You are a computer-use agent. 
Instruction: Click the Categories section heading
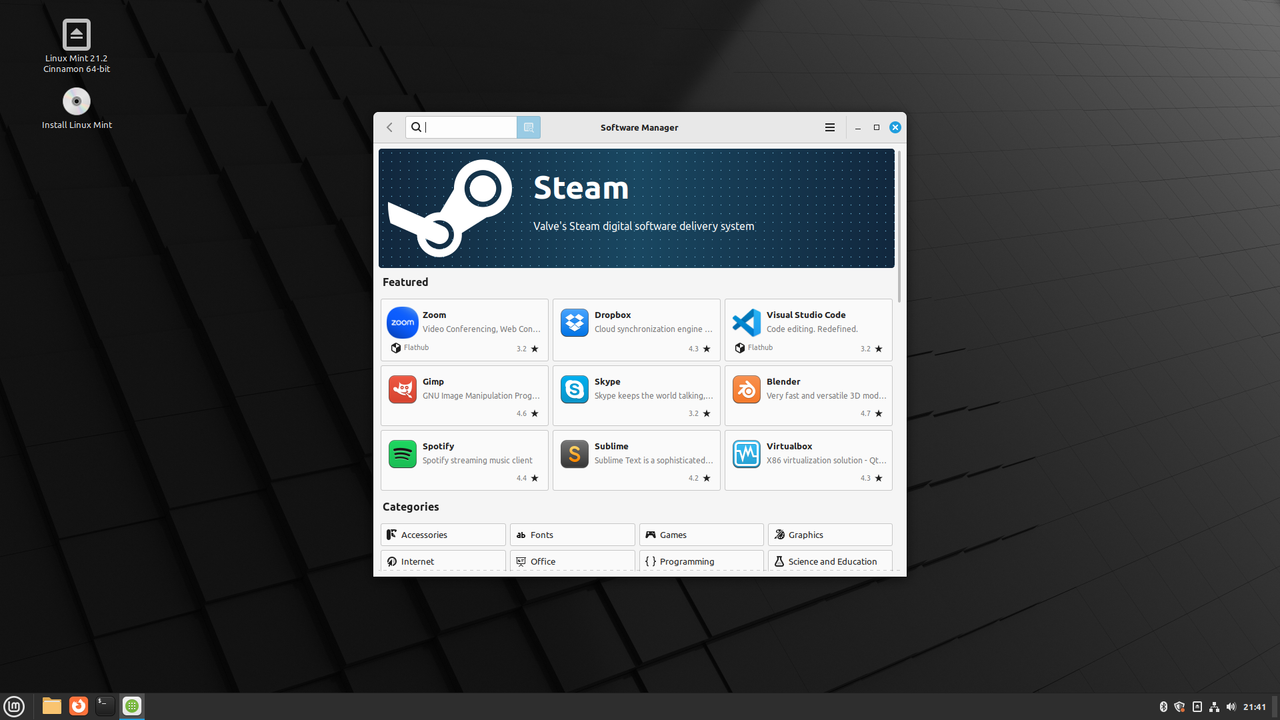coord(410,507)
